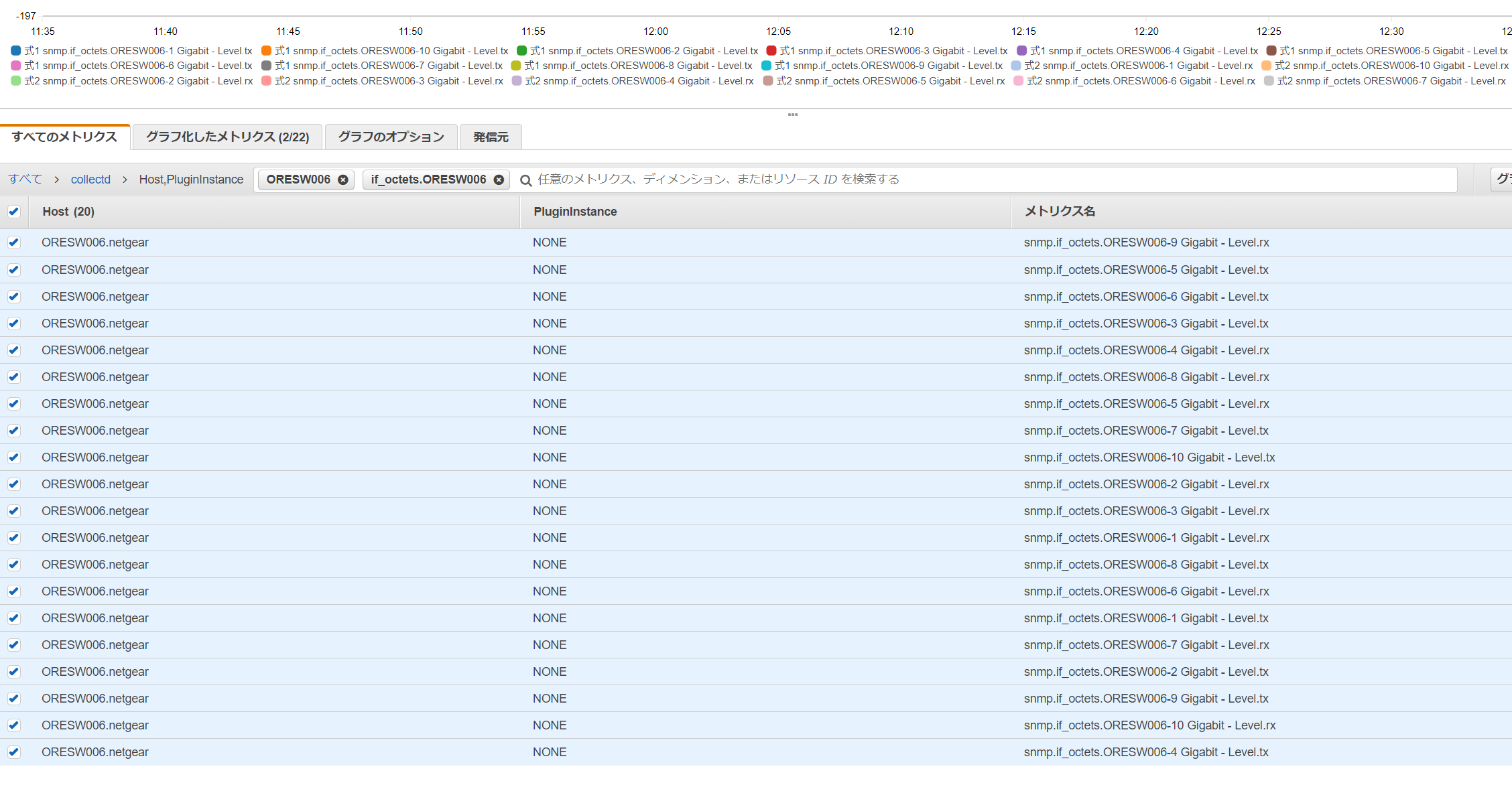
Task: Open the グラフ化したメトリクス (2/22) tab
Action: point(227,137)
